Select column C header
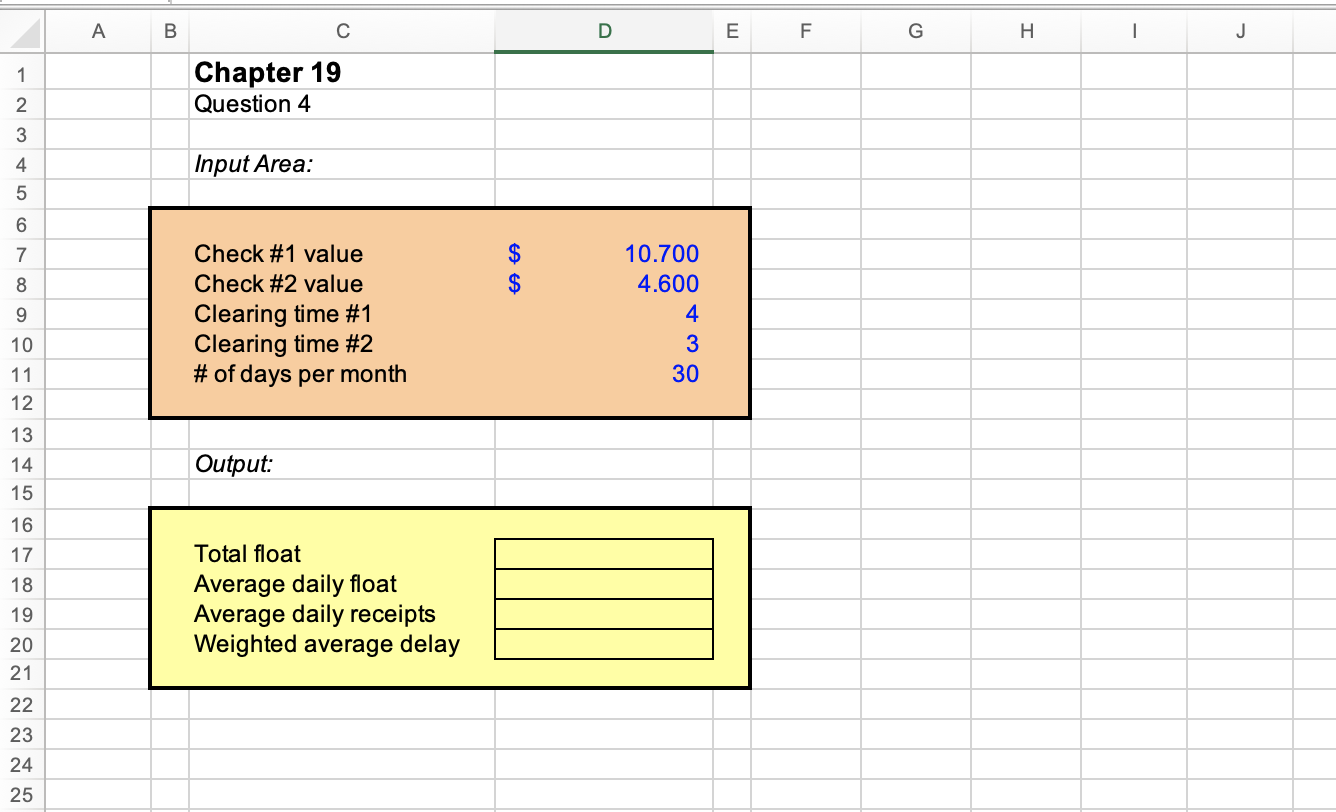1336x812 pixels. 342,32
